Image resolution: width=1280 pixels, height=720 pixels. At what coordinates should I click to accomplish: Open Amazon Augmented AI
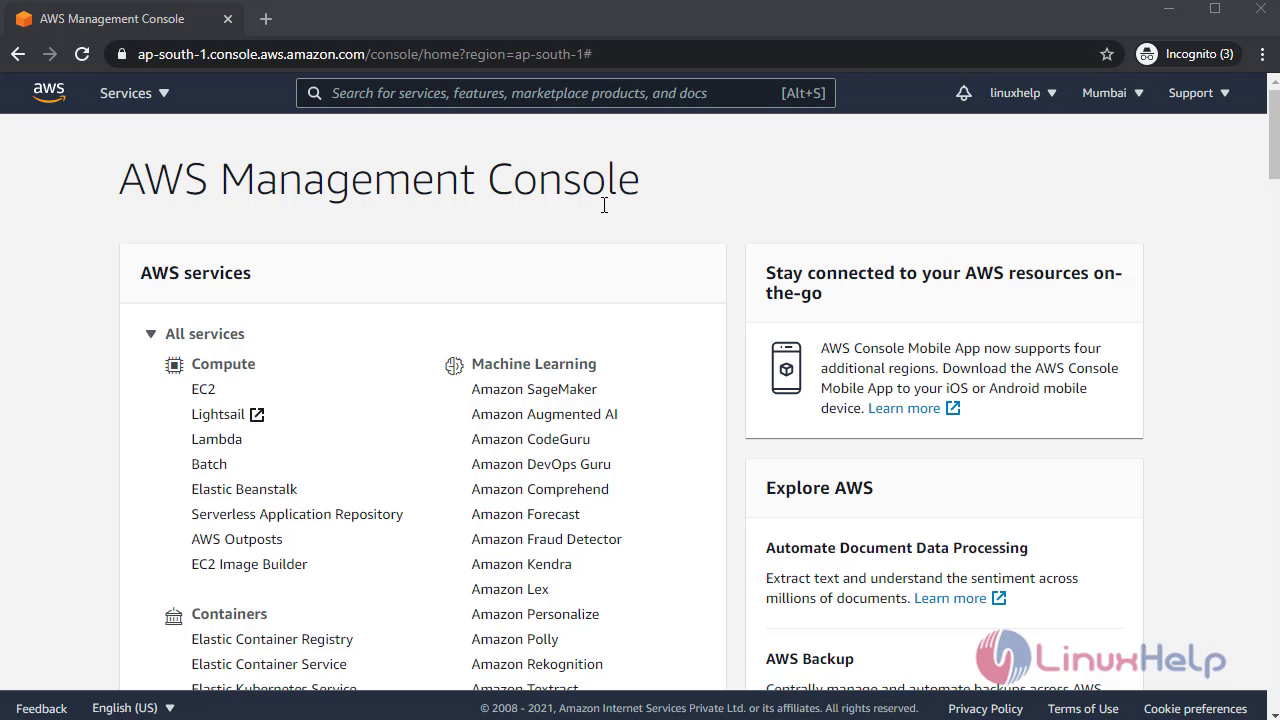544,414
